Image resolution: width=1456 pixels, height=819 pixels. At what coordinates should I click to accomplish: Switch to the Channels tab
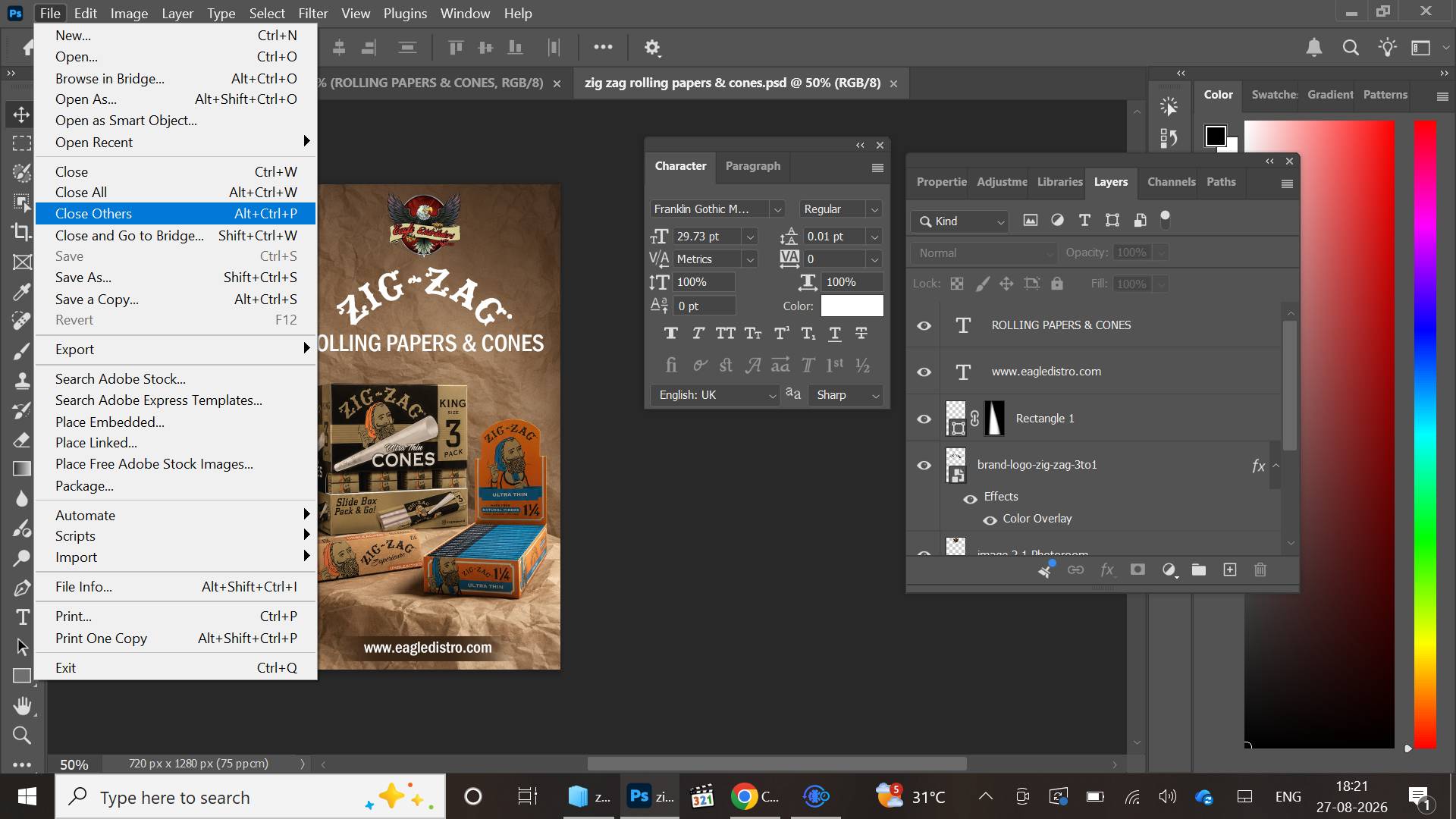1171,182
